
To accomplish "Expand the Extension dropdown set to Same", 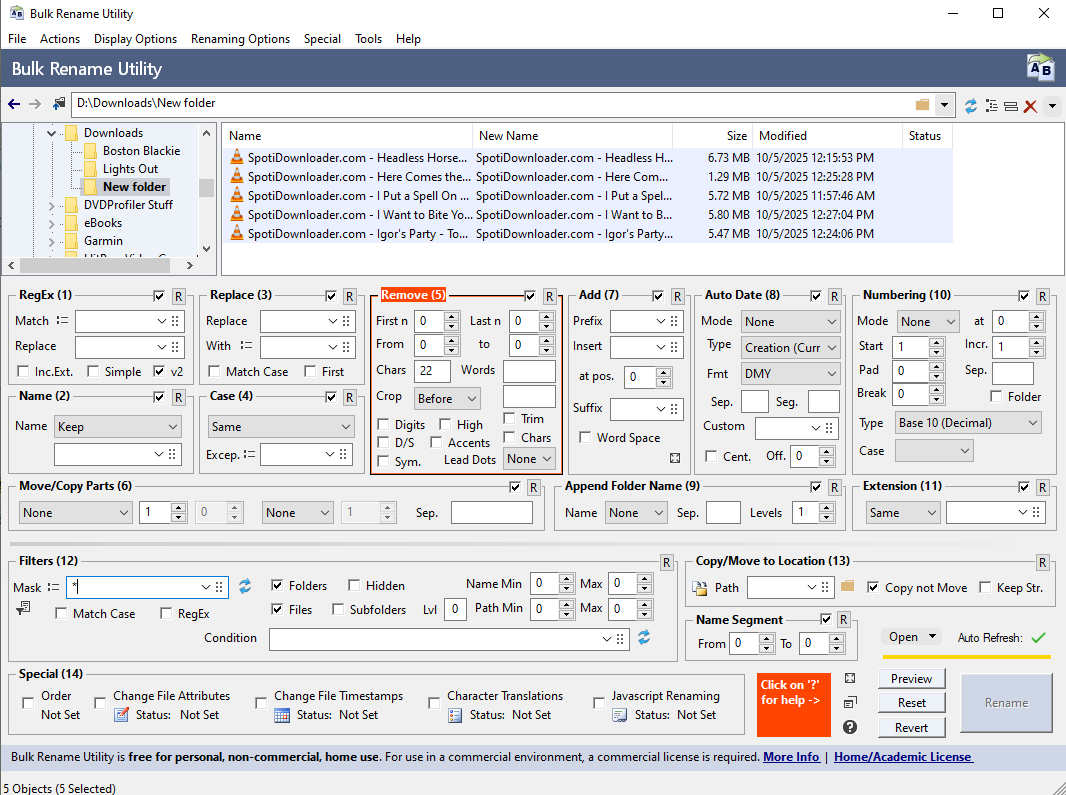I will (x=902, y=511).
